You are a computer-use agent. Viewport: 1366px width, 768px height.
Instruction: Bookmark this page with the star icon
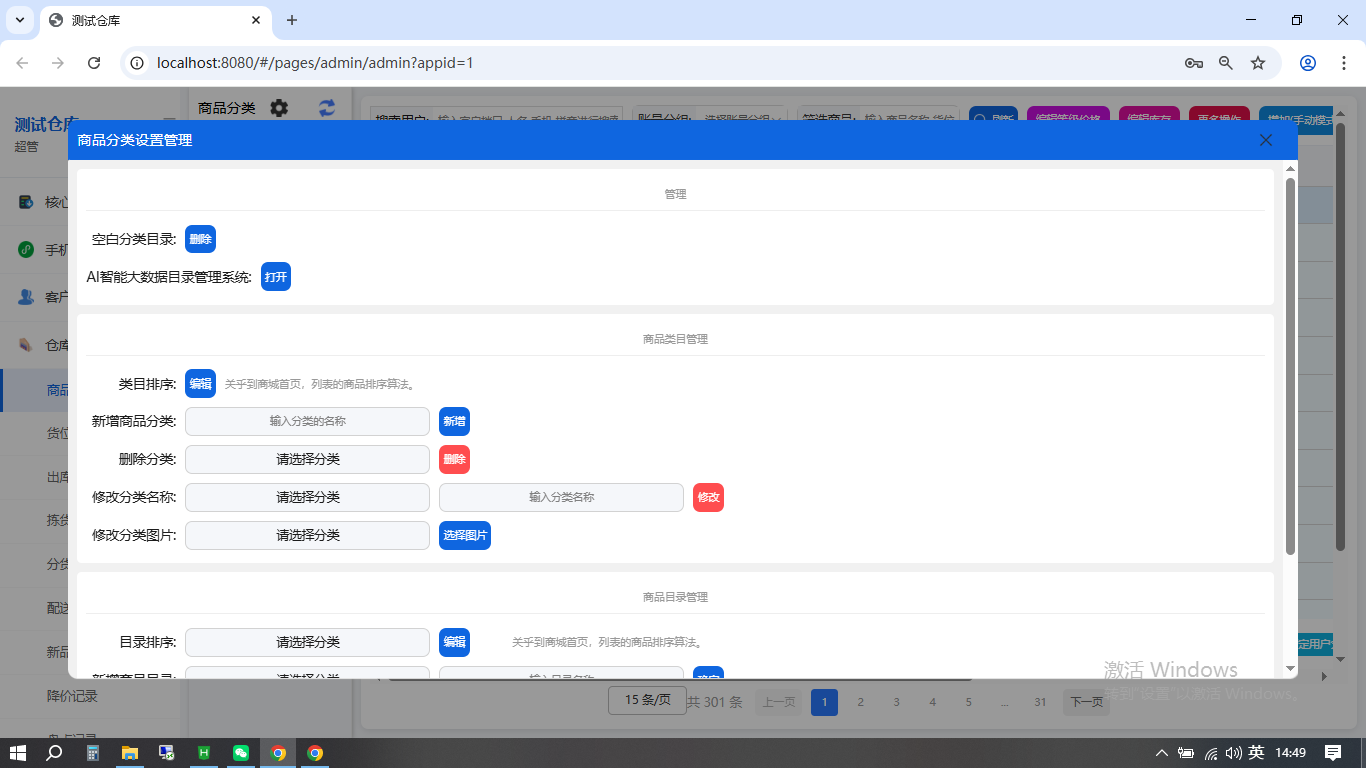[x=1258, y=63]
